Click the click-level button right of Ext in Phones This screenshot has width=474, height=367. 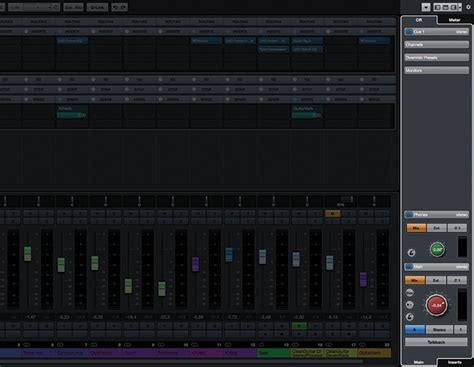(457, 228)
